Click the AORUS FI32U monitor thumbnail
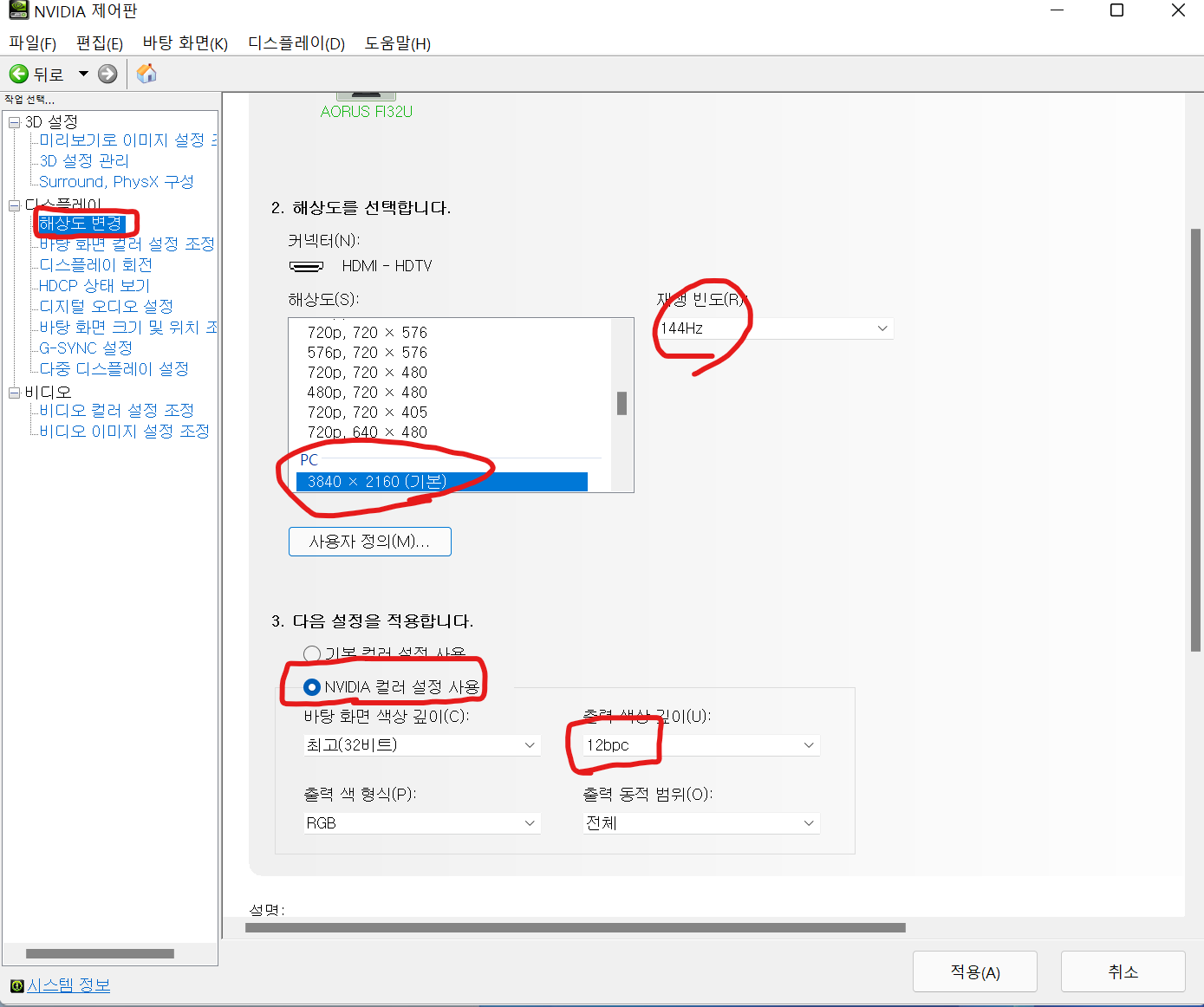This screenshot has height=1007, width=1204. pos(366,96)
